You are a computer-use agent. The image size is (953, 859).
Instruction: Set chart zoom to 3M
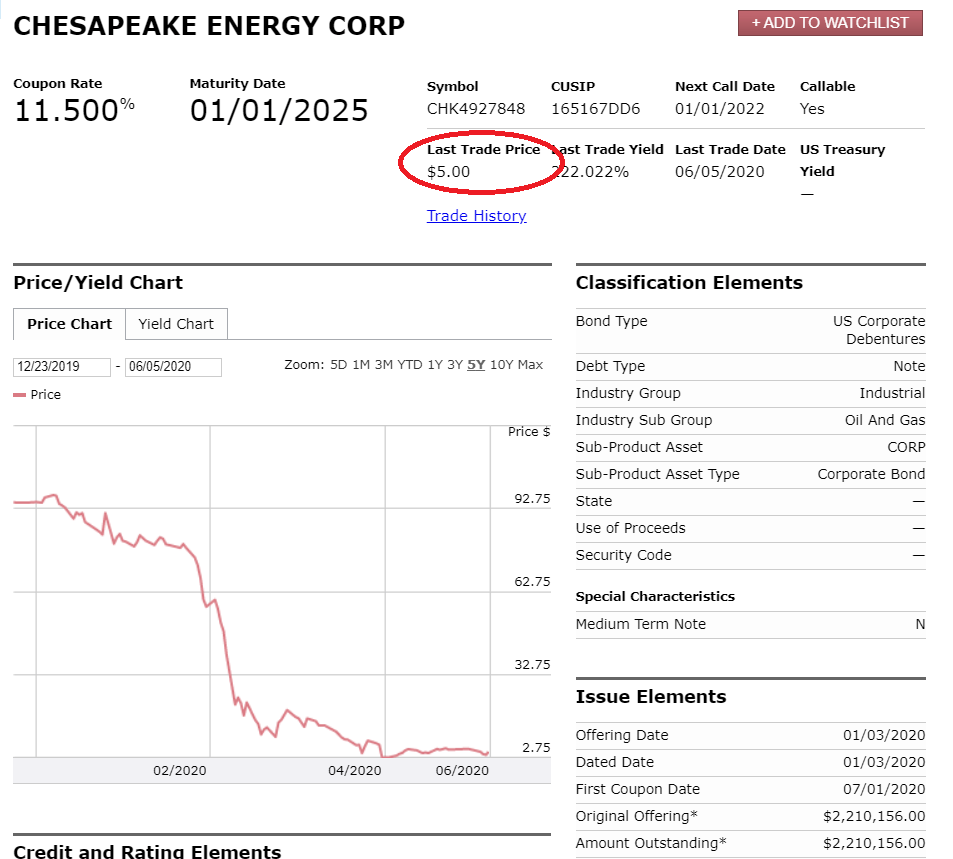(x=384, y=365)
